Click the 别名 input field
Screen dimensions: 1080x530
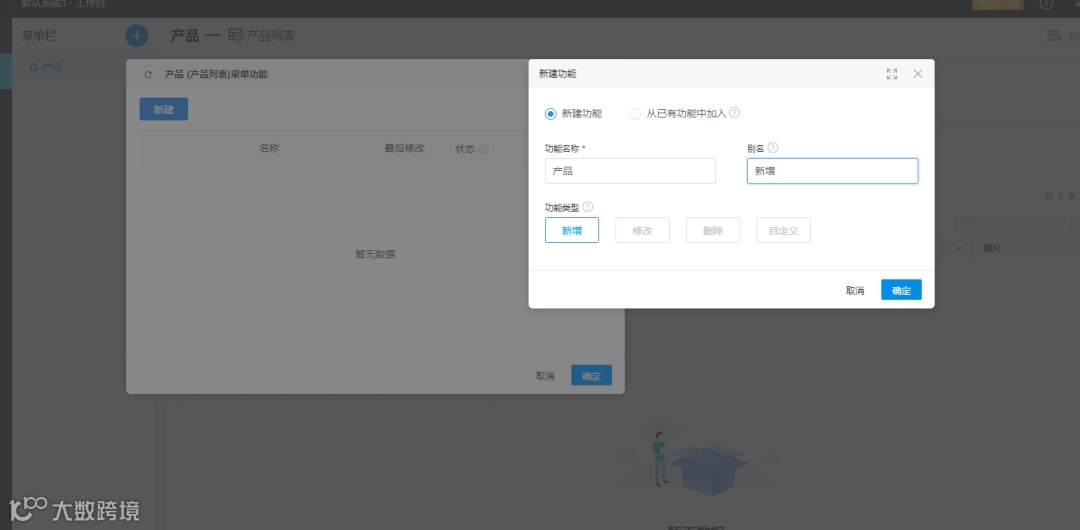click(x=832, y=171)
